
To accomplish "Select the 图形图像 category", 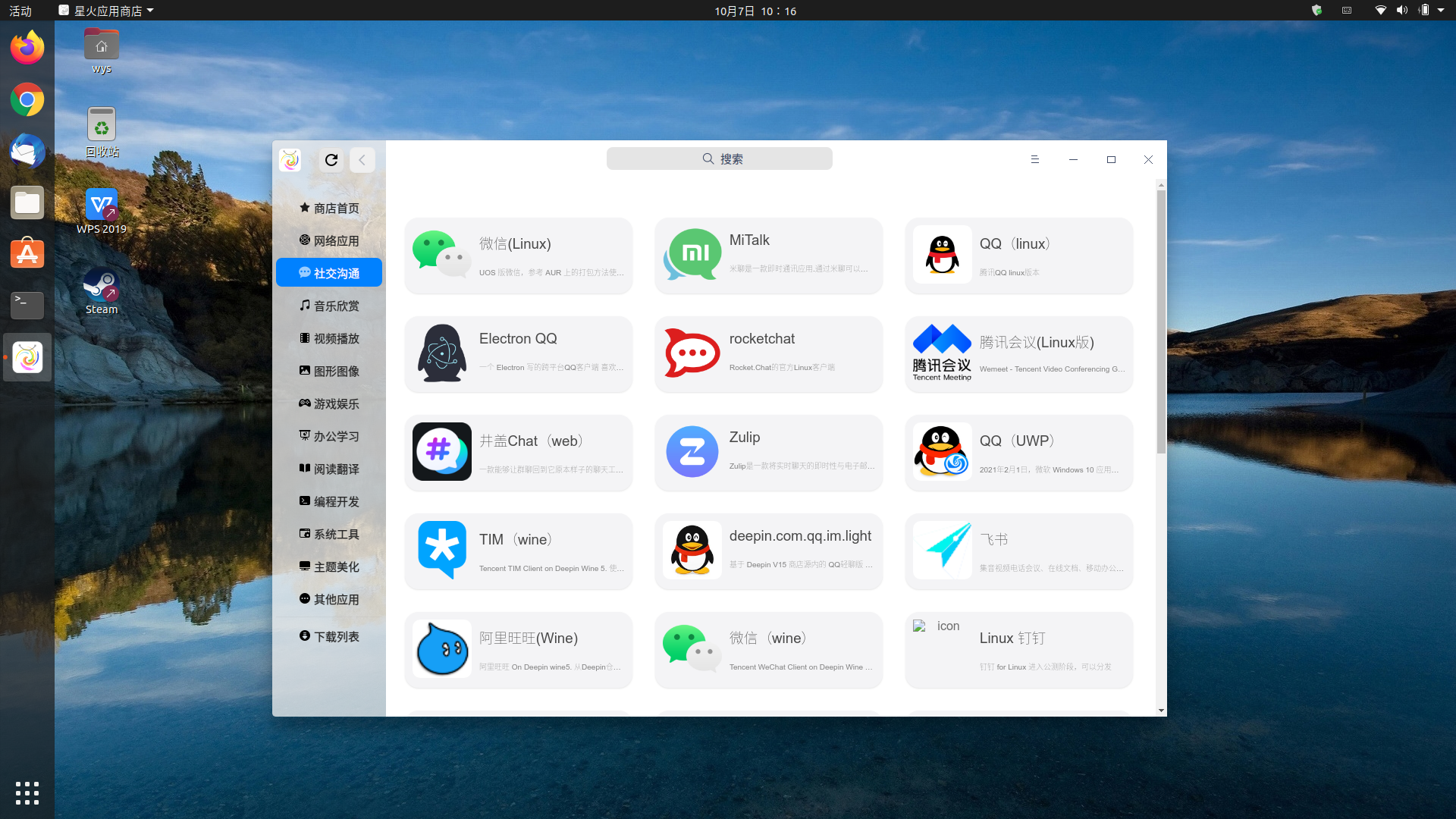I will [x=329, y=371].
